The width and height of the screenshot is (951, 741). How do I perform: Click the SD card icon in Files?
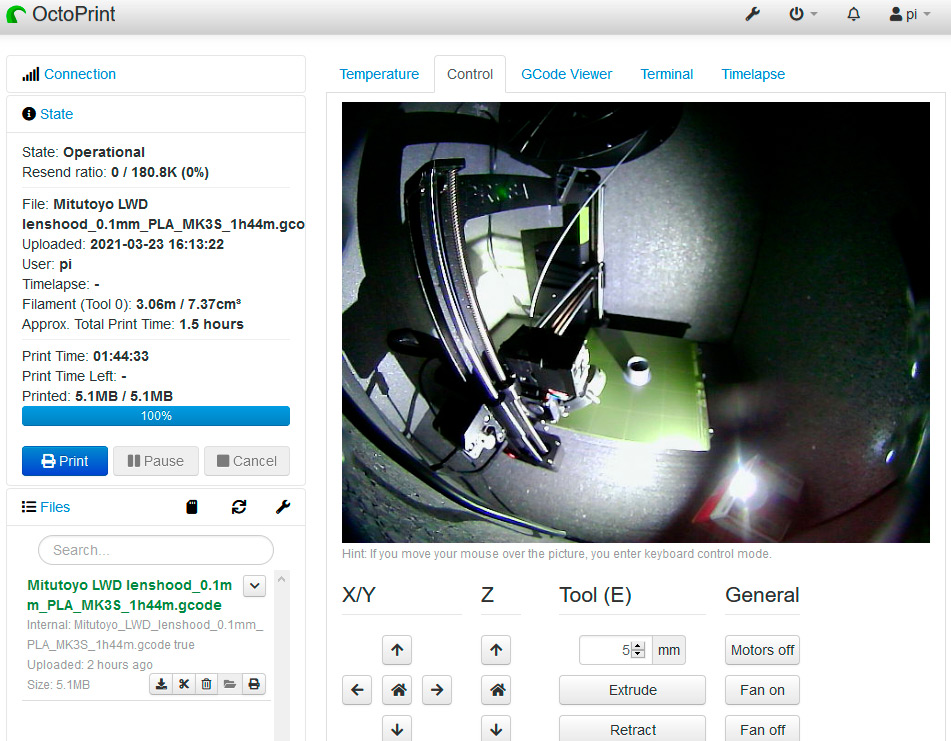point(192,507)
